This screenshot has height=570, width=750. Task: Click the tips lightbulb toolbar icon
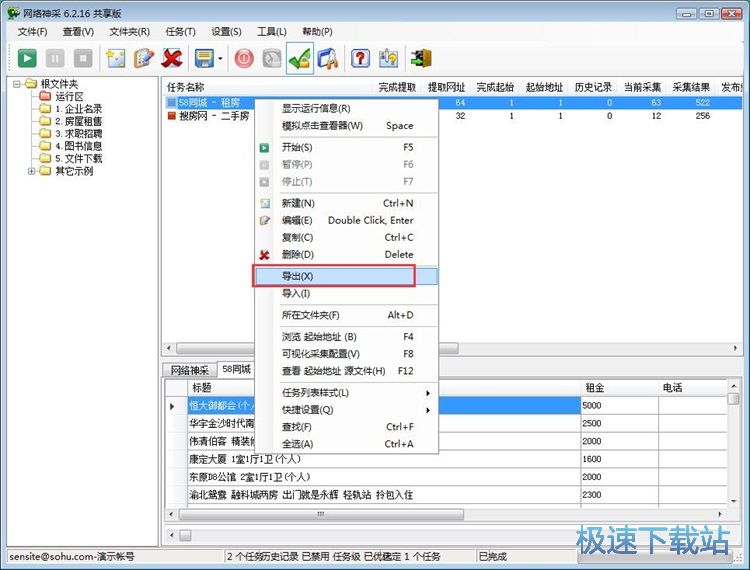tap(388, 58)
